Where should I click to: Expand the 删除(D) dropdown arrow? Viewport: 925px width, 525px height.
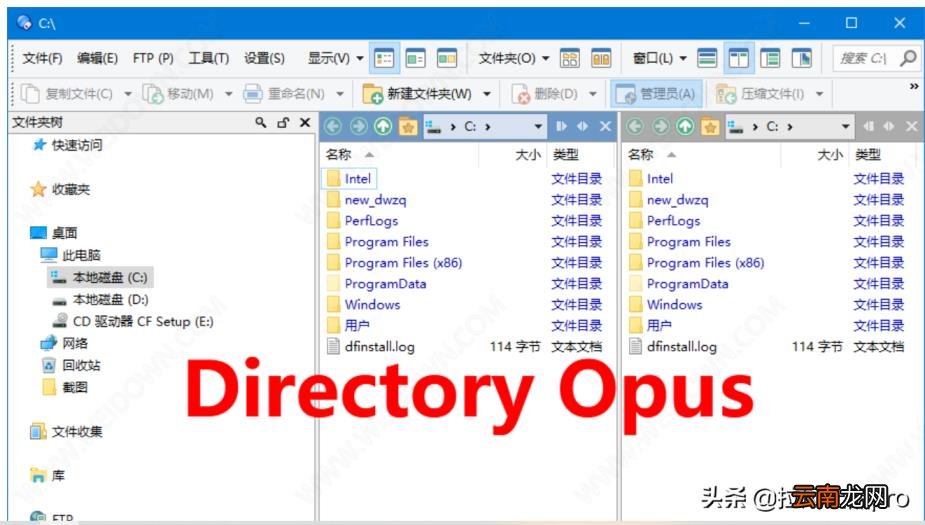593,93
